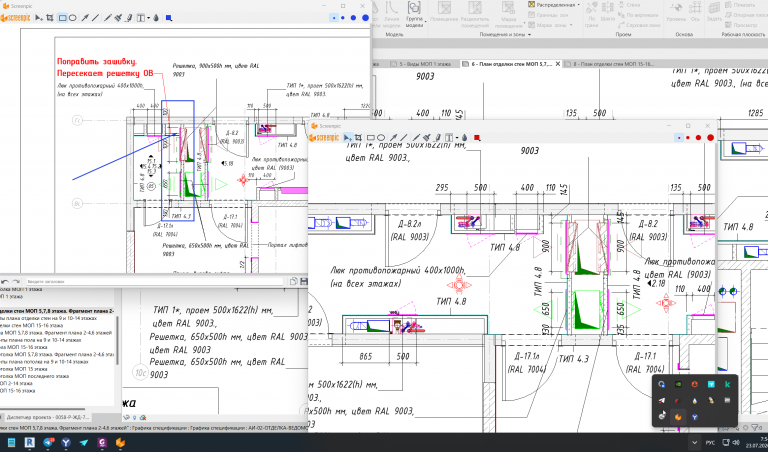Click the Группа модели ribbon tool in Revit
Screen dimensions: 768x452
[x=414, y=14]
